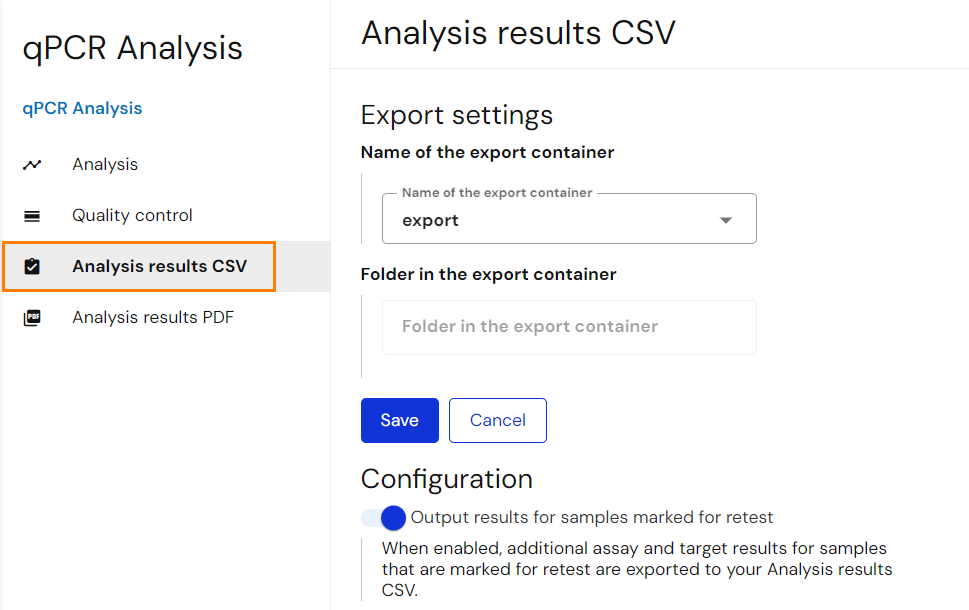Cancel the export settings changes
The width and height of the screenshot is (969, 610).
[x=497, y=420]
